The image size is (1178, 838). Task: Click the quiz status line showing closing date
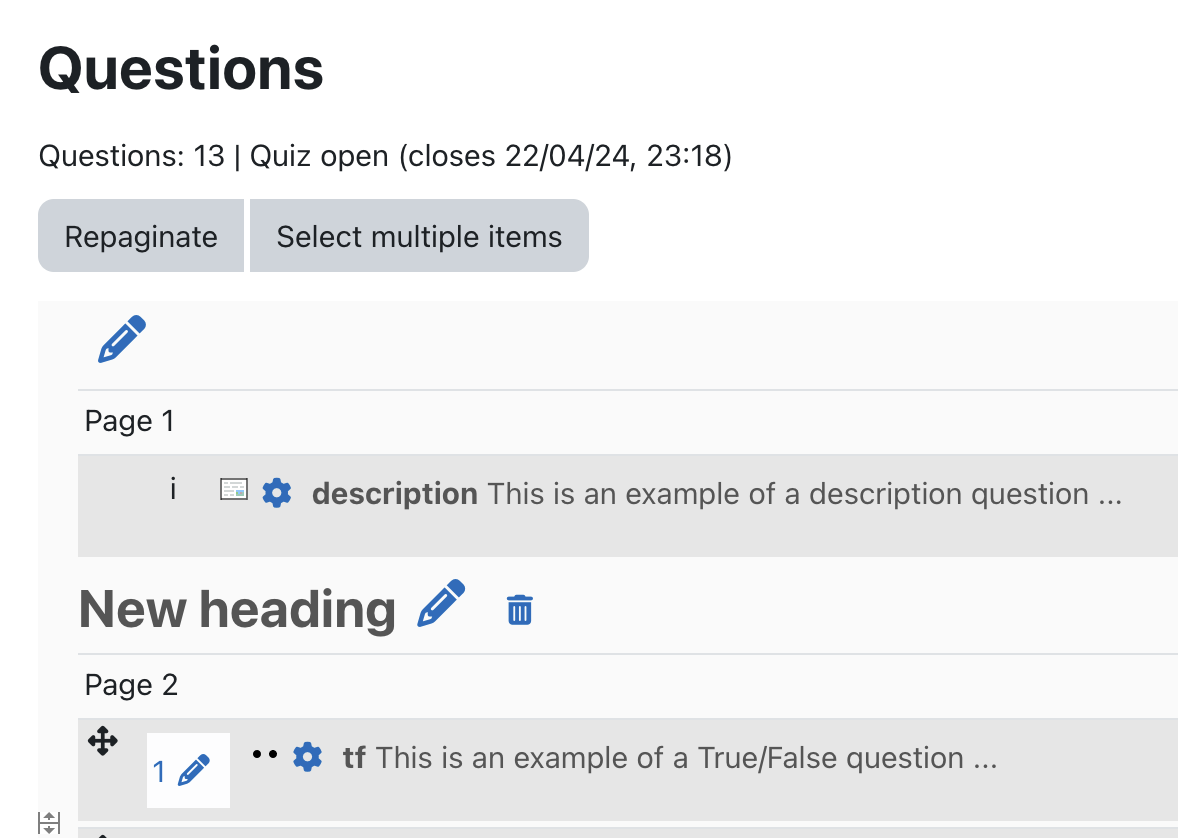[x=385, y=156]
